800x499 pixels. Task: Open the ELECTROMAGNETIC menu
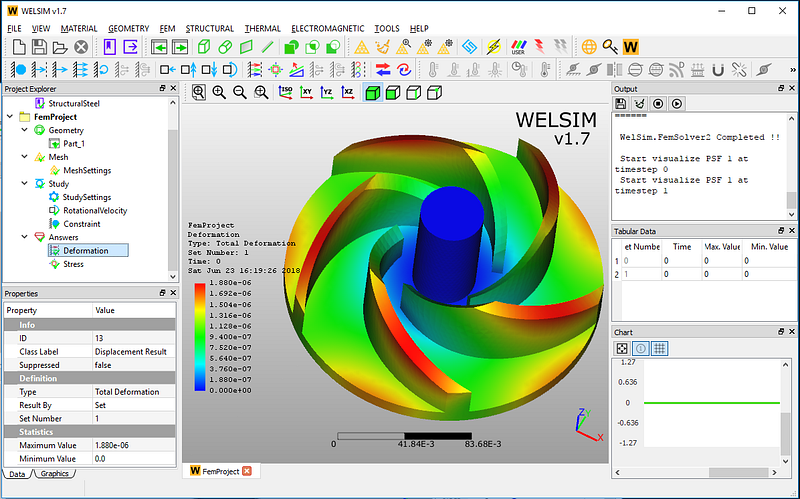tap(328, 29)
